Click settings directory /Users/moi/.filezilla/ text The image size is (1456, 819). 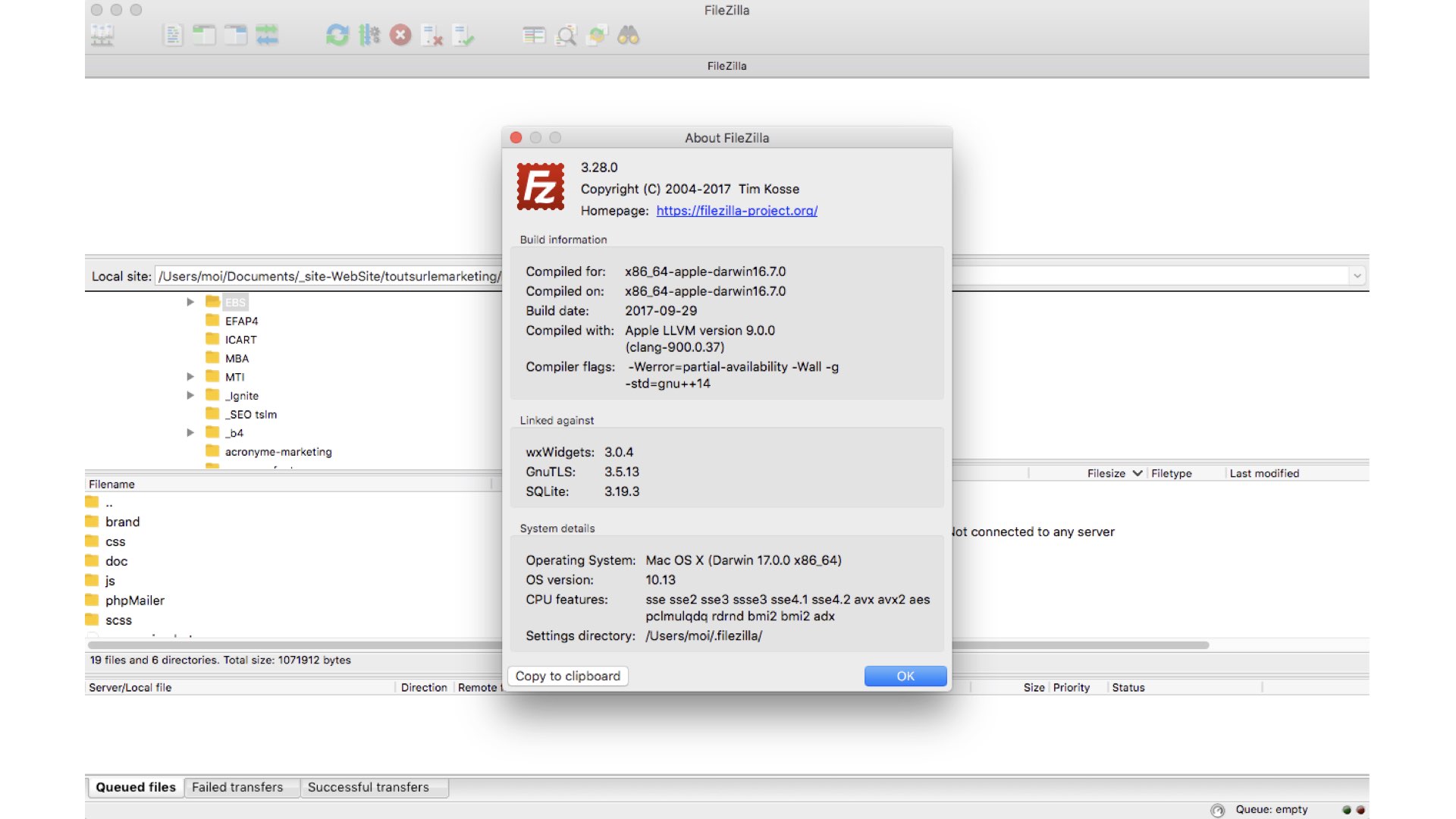point(704,635)
